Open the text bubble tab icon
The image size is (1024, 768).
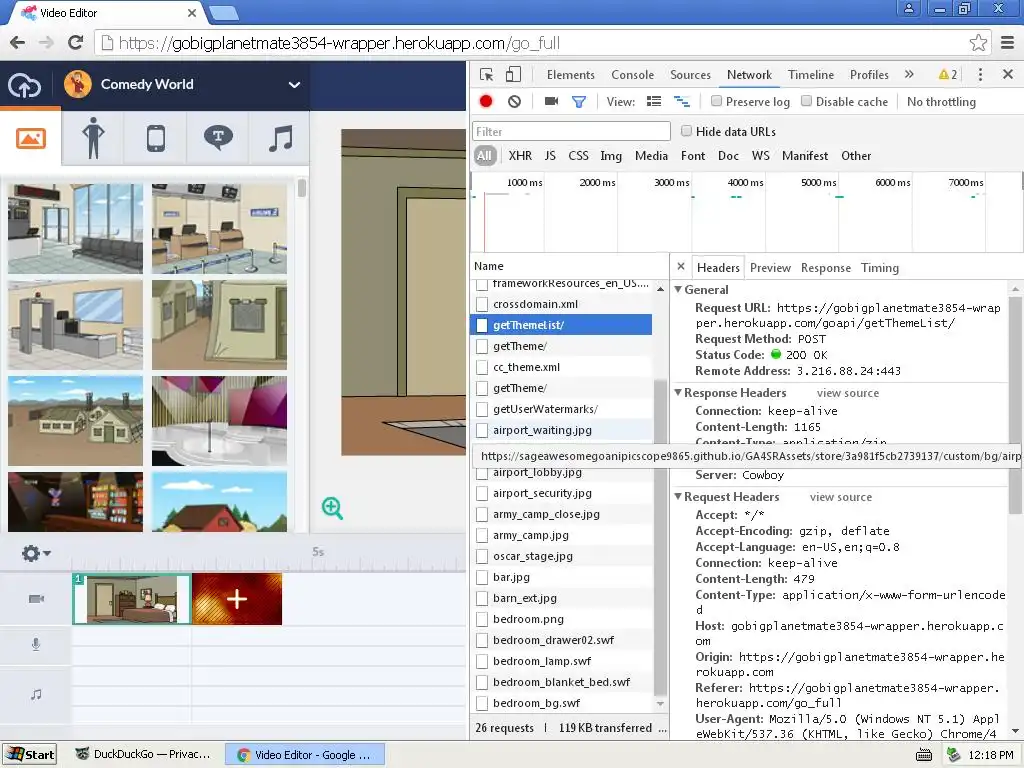click(218, 138)
